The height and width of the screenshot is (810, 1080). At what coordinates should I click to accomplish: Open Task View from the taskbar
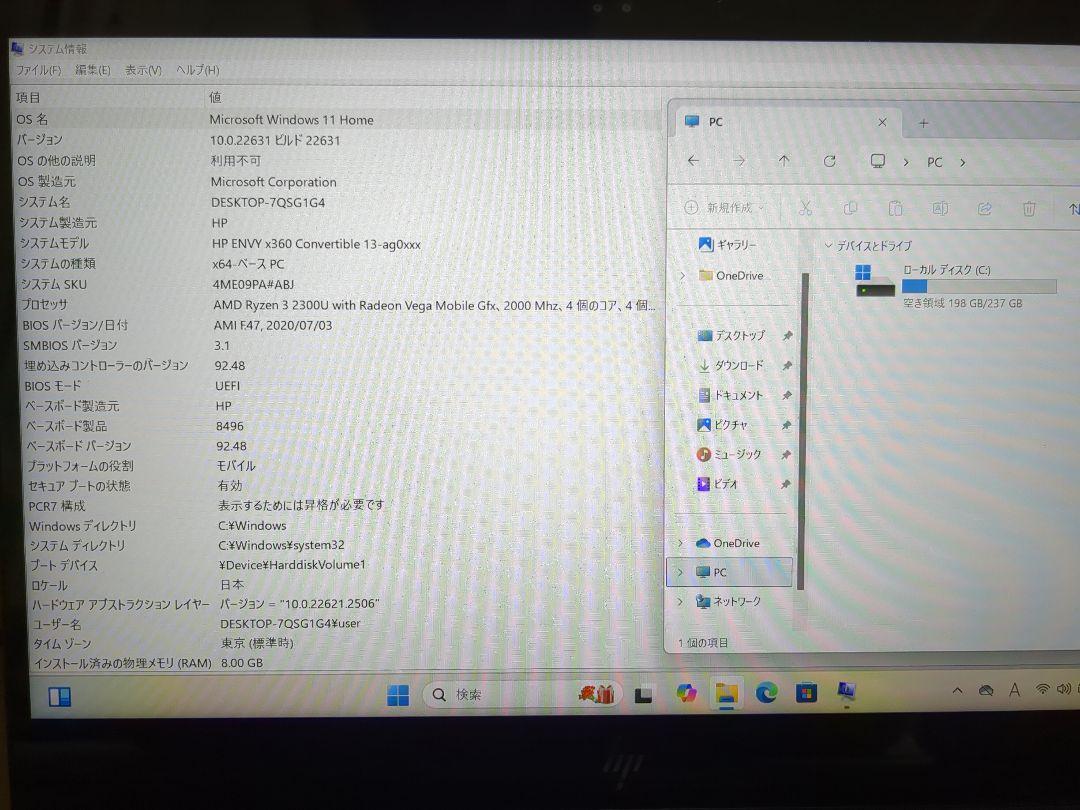pos(643,694)
